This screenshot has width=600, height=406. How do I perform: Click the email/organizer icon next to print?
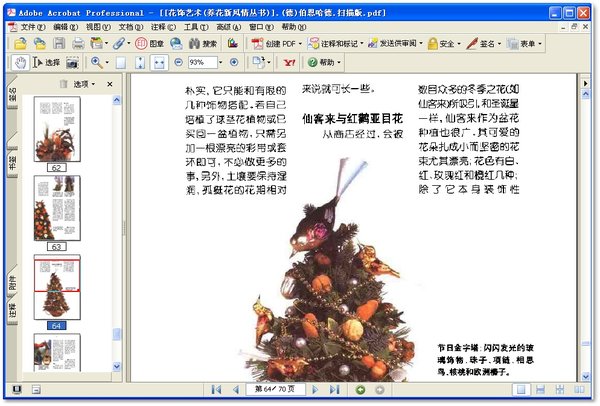point(97,44)
